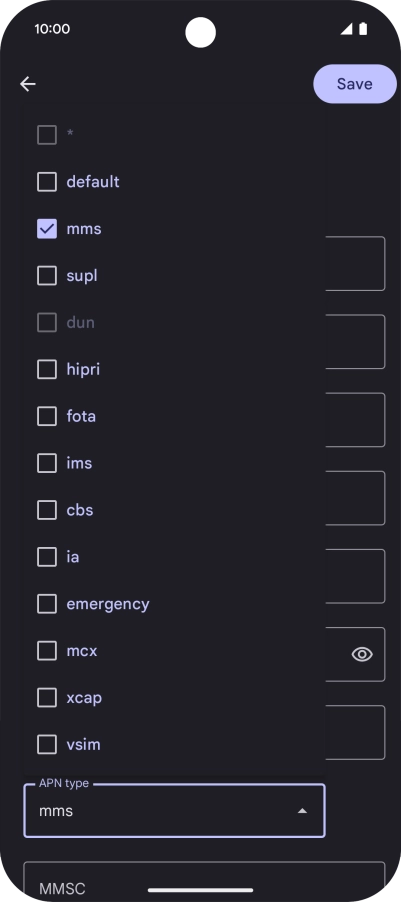Tap the signal strength icon
Screen dimensions: 401x902
coord(346,29)
